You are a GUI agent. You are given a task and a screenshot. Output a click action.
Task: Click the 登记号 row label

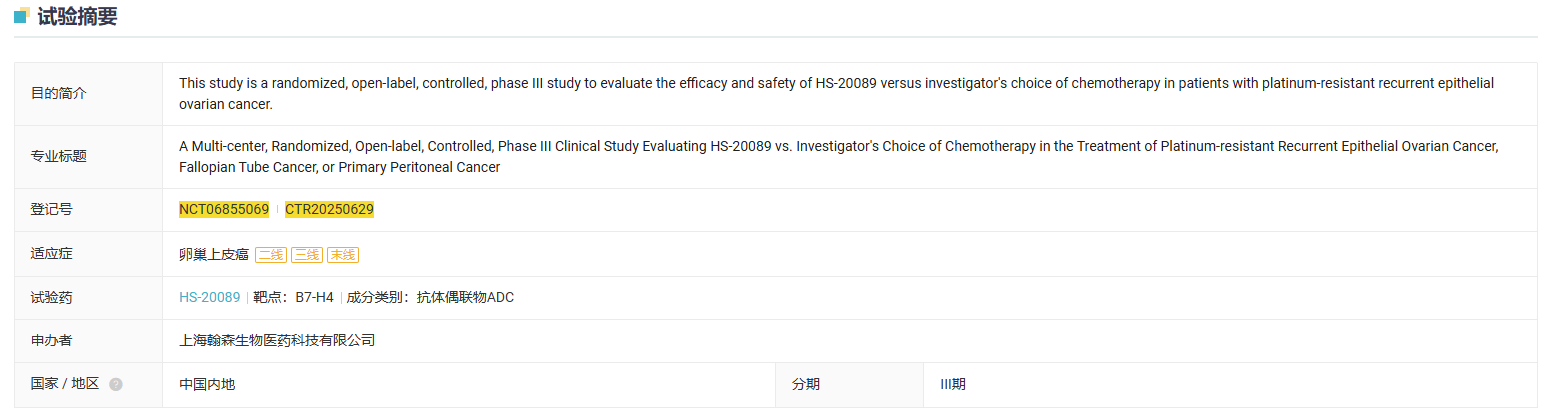pos(52,209)
